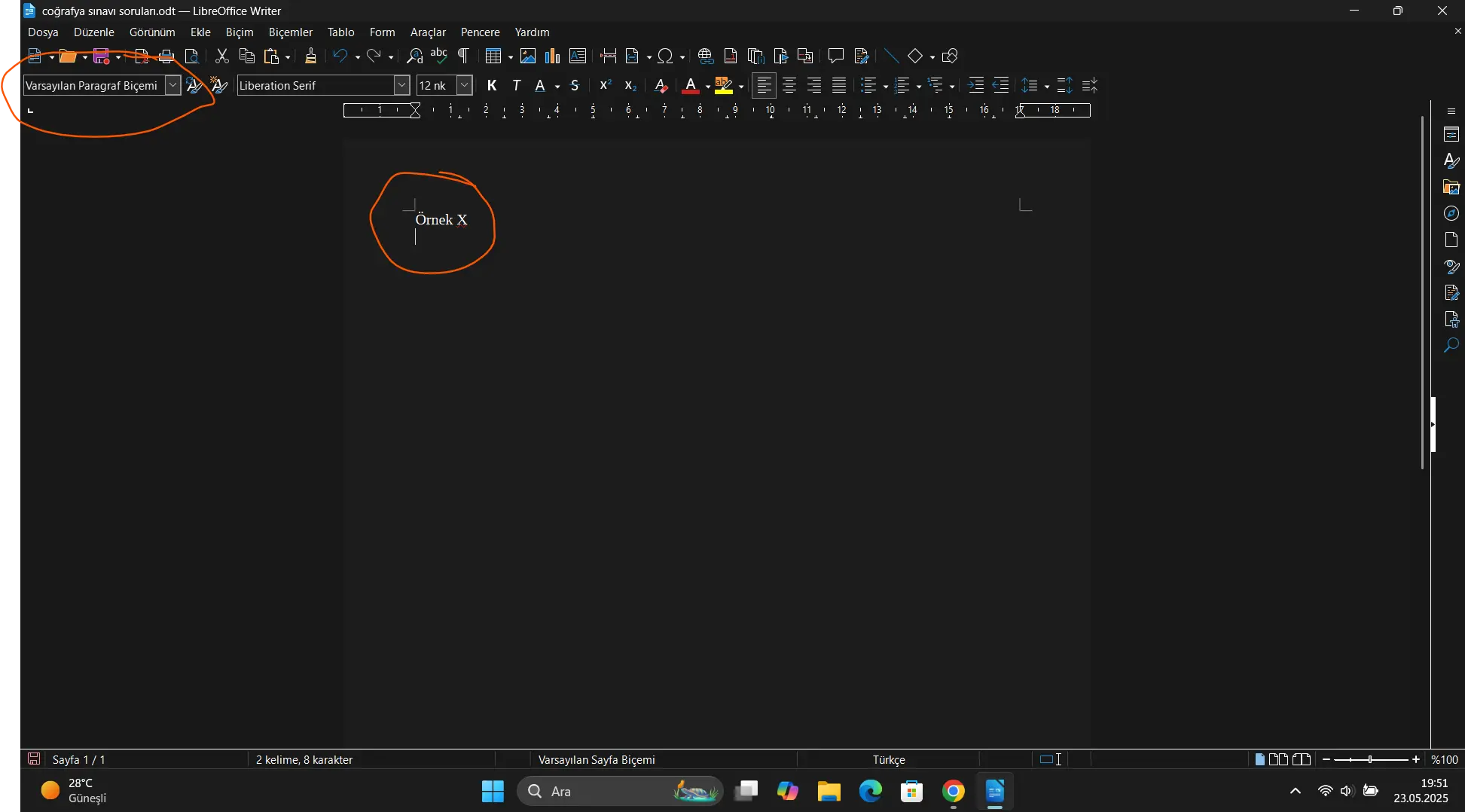This screenshot has width=1465, height=812.
Task: Expand the font size dropdown
Action: tap(465, 85)
